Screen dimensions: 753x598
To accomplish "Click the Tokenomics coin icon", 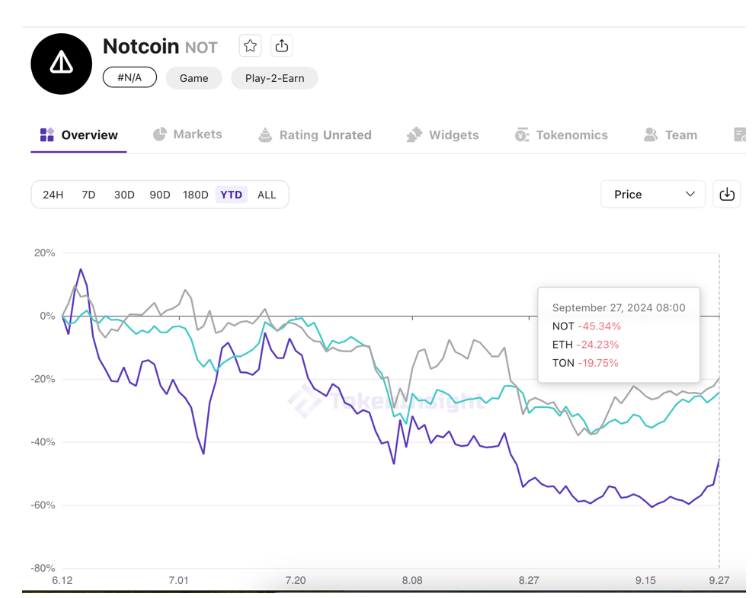I will click(522, 135).
